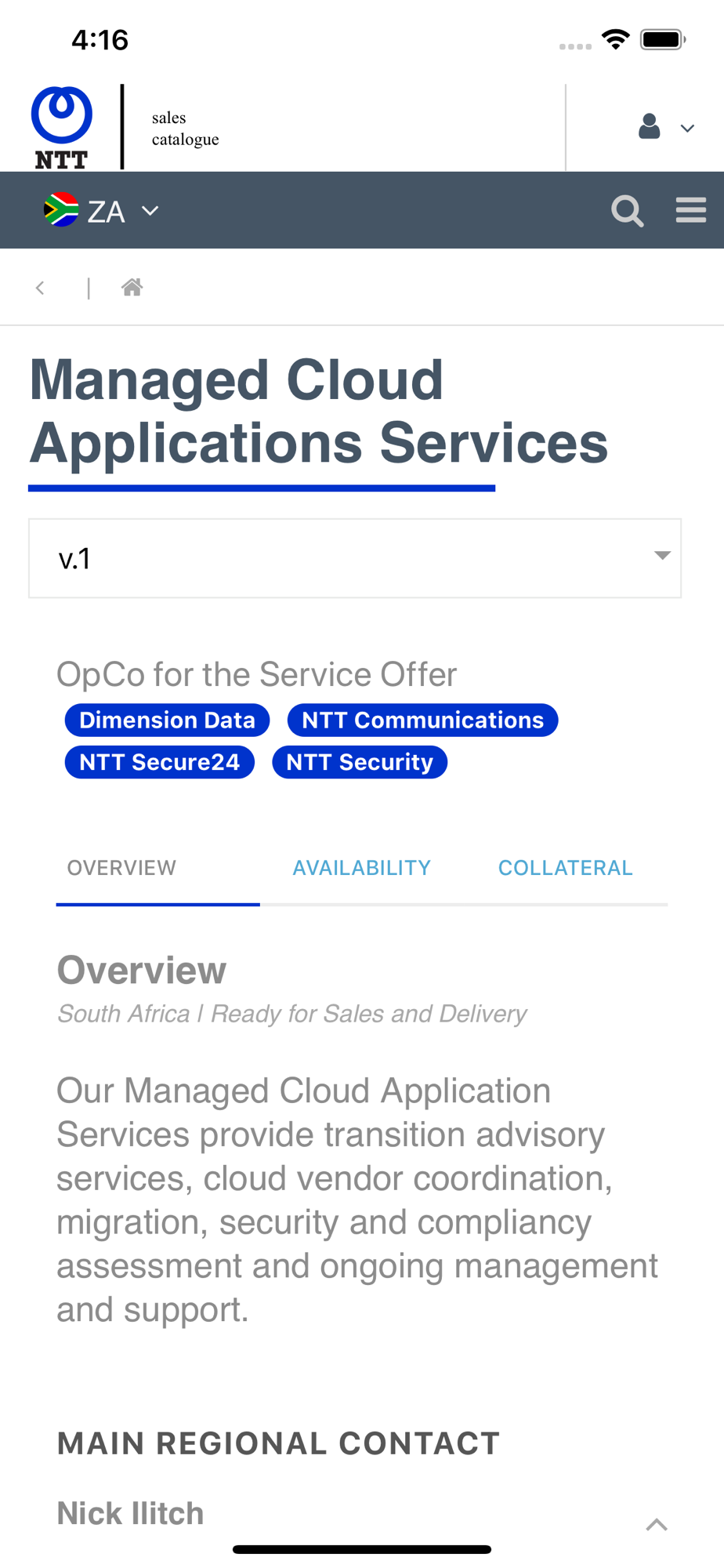Select the NTT Security tag

360,762
